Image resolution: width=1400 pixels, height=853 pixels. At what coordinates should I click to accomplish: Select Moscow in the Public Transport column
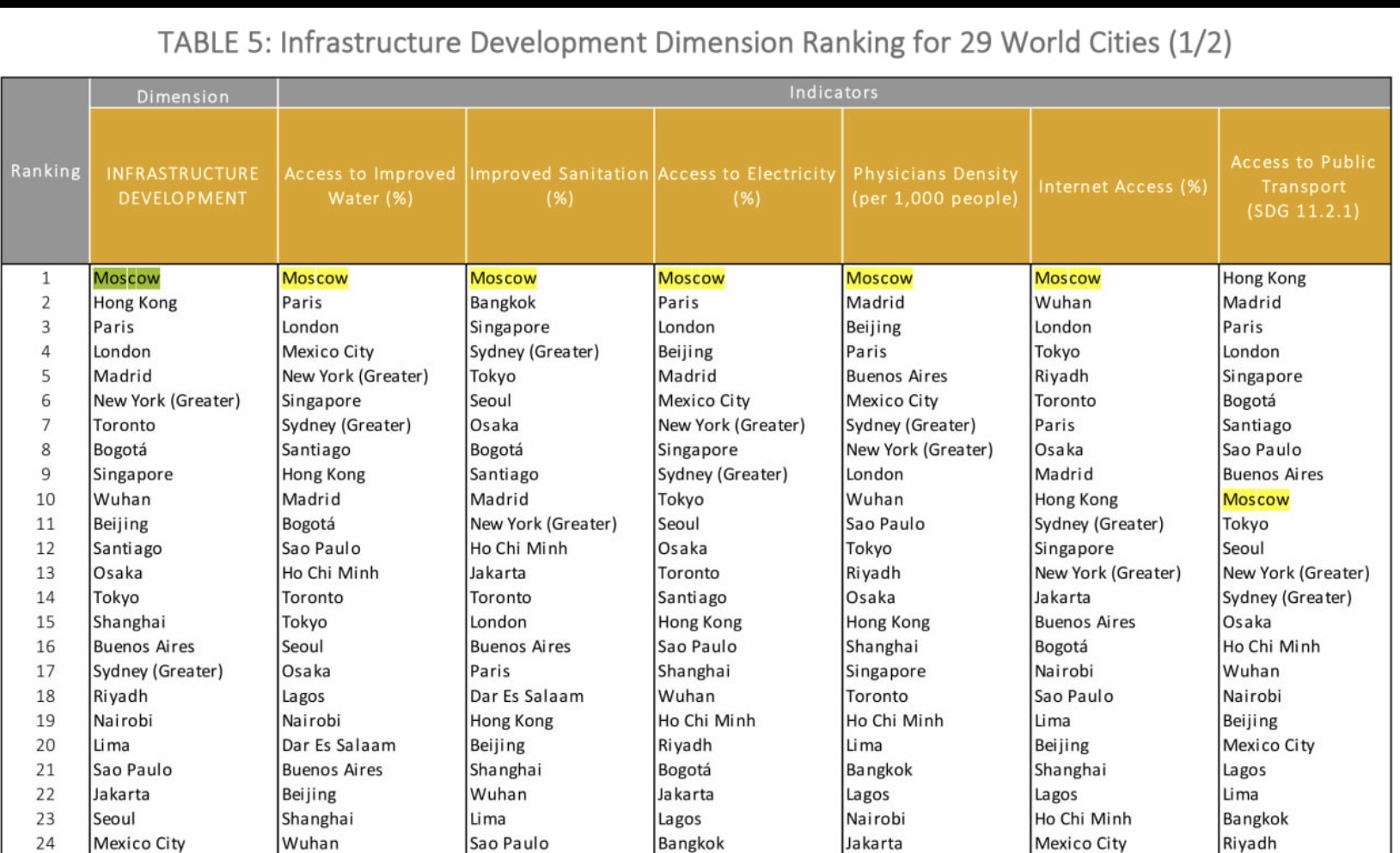pyautogui.click(x=1256, y=499)
